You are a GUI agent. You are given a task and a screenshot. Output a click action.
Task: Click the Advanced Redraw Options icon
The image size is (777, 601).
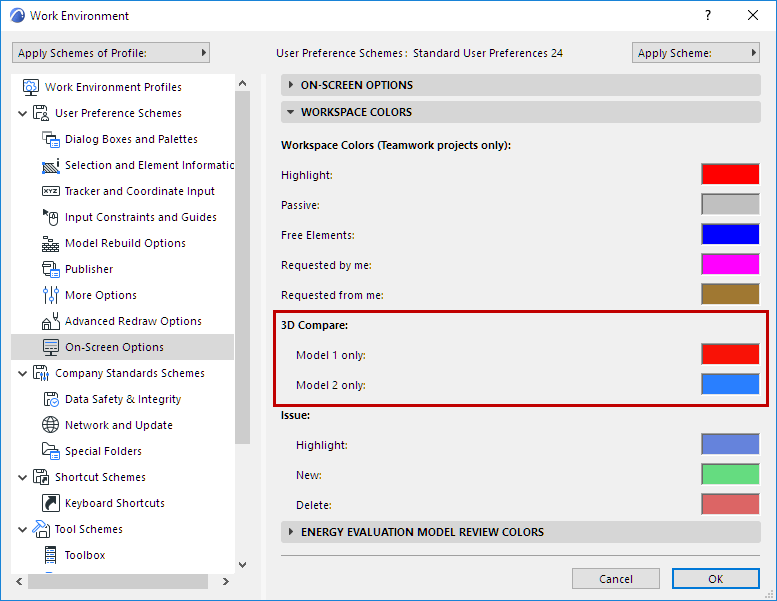pyautogui.click(x=51, y=321)
